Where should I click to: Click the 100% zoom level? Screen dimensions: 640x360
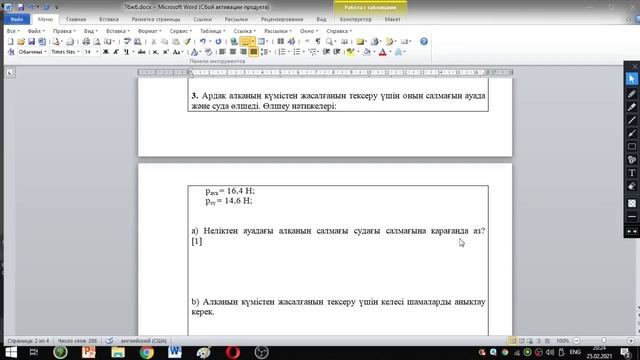click(x=563, y=340)
